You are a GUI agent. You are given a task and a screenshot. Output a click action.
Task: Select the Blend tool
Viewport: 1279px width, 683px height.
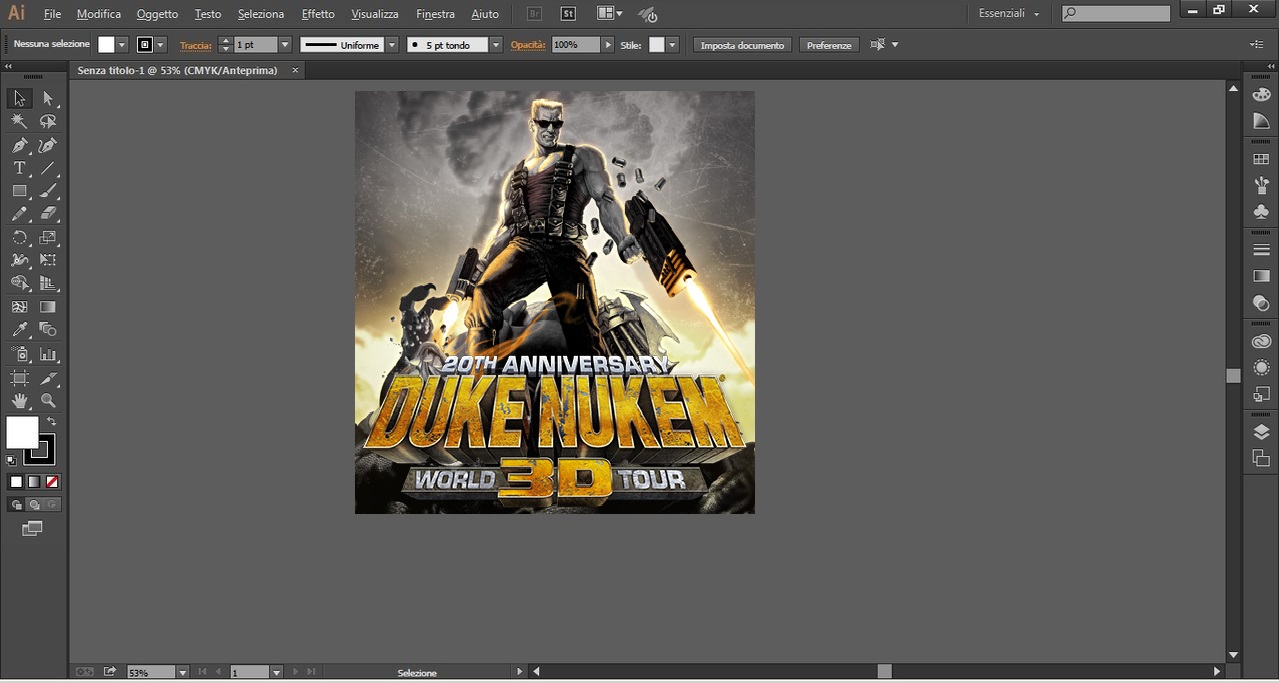tap(48, 330)
